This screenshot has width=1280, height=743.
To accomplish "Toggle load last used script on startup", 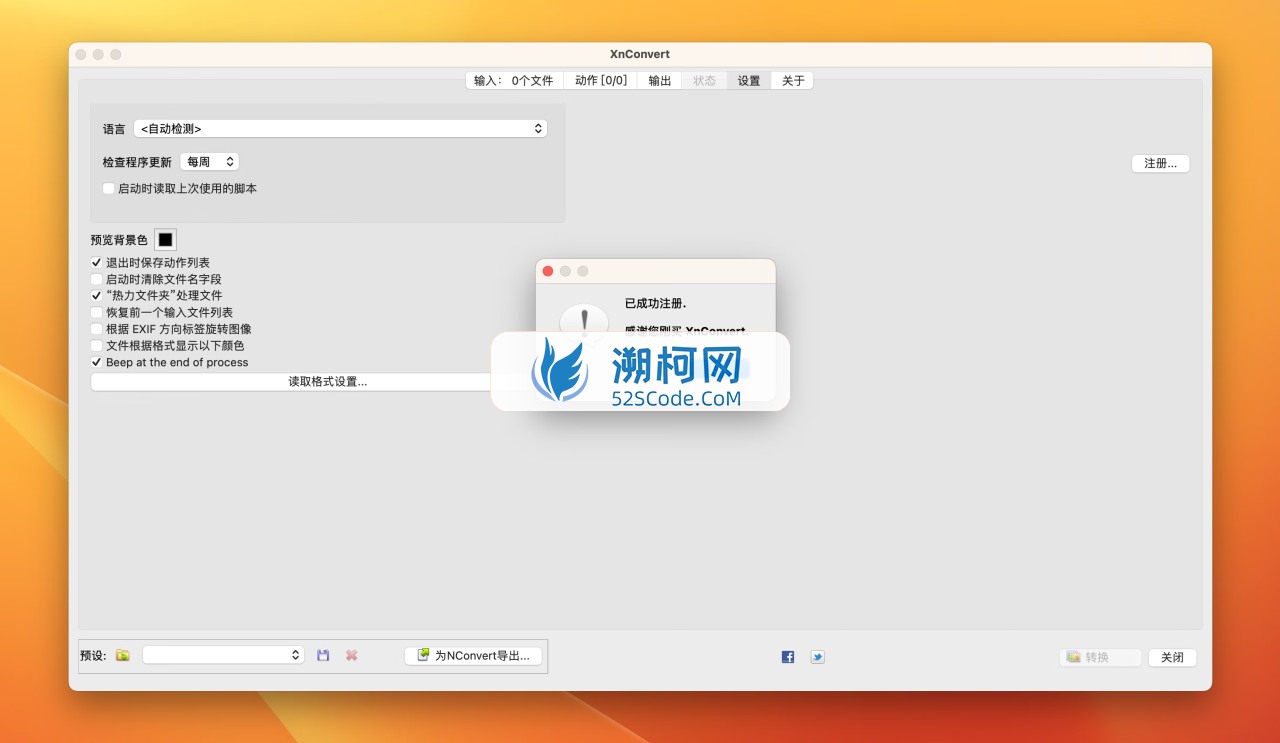I will (109, 188).
